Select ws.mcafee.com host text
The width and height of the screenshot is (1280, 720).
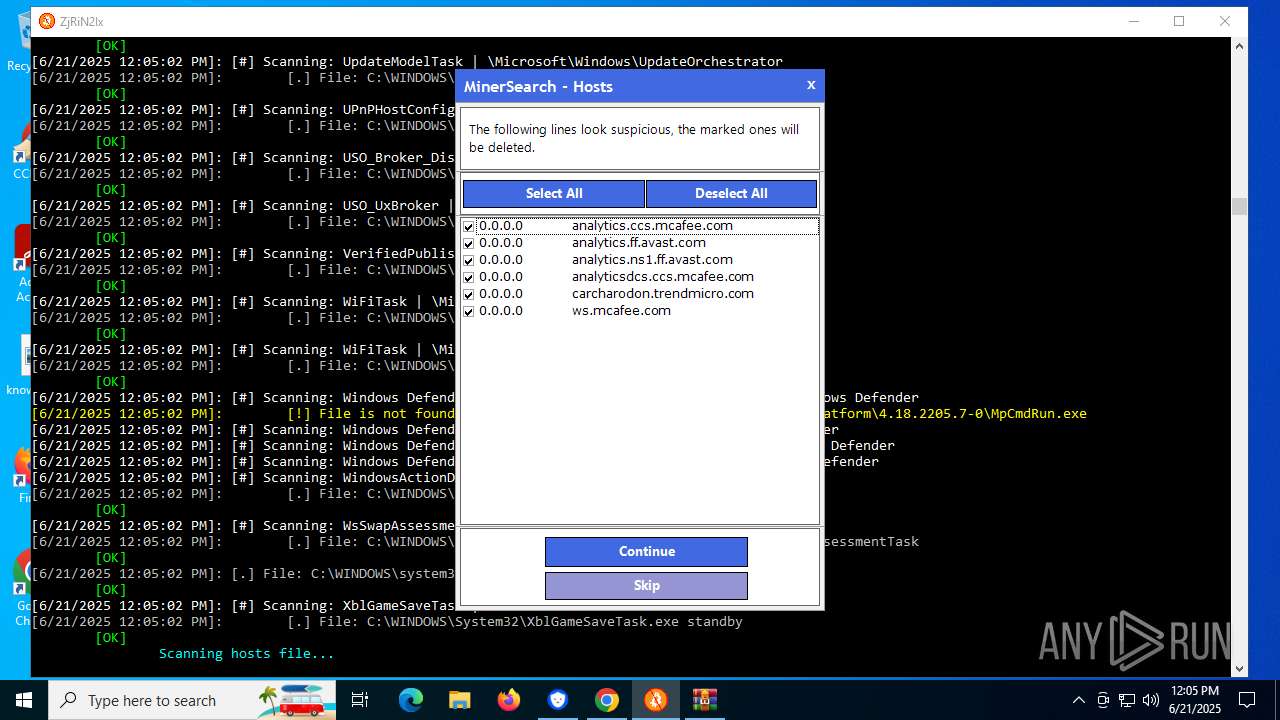click(x=621, y=311)
